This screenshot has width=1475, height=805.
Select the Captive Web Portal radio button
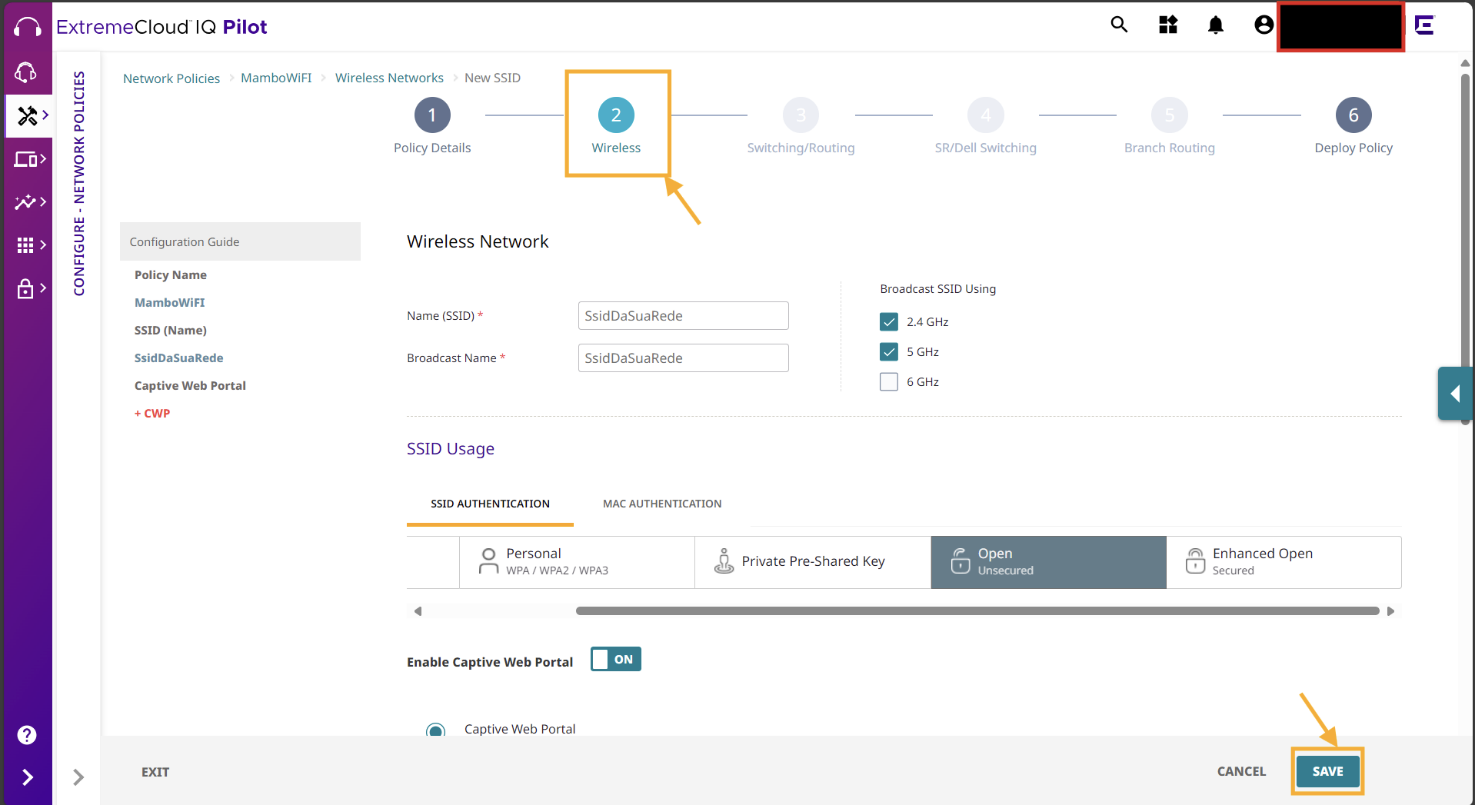point(436,731)
